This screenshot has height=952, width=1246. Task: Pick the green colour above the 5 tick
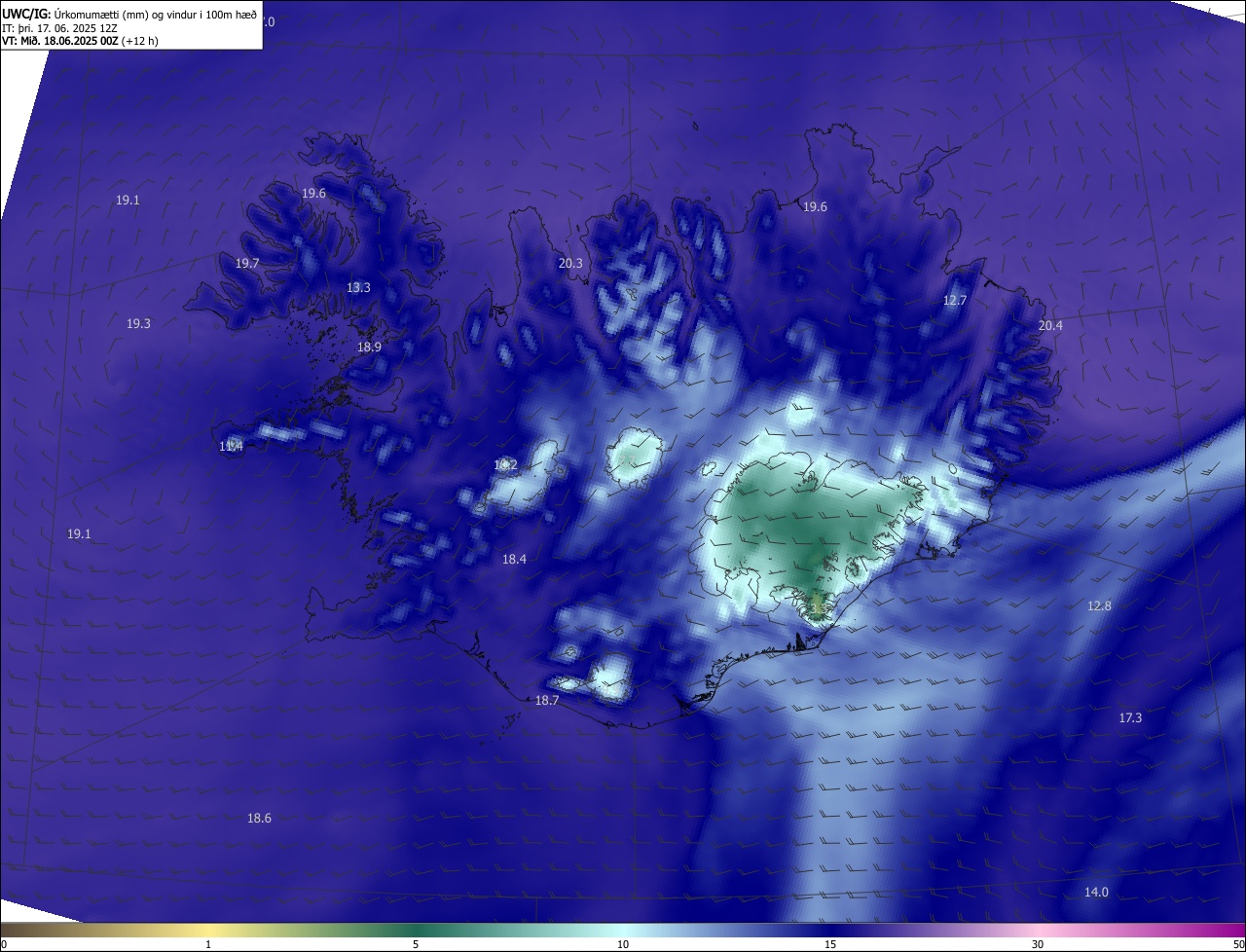click(416, 930)
